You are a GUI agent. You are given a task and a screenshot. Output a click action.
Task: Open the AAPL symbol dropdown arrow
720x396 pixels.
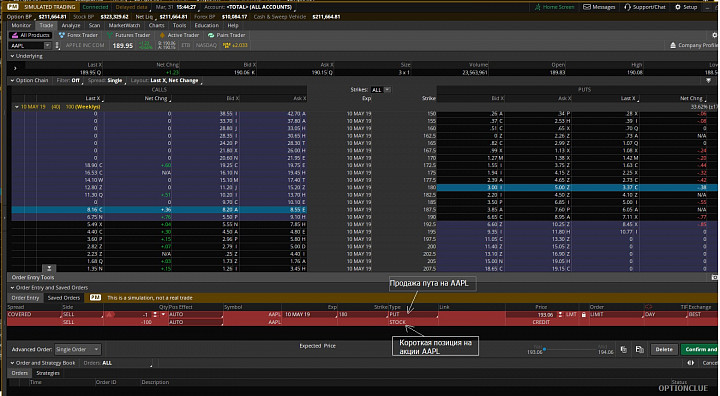[x=47, y=45]
